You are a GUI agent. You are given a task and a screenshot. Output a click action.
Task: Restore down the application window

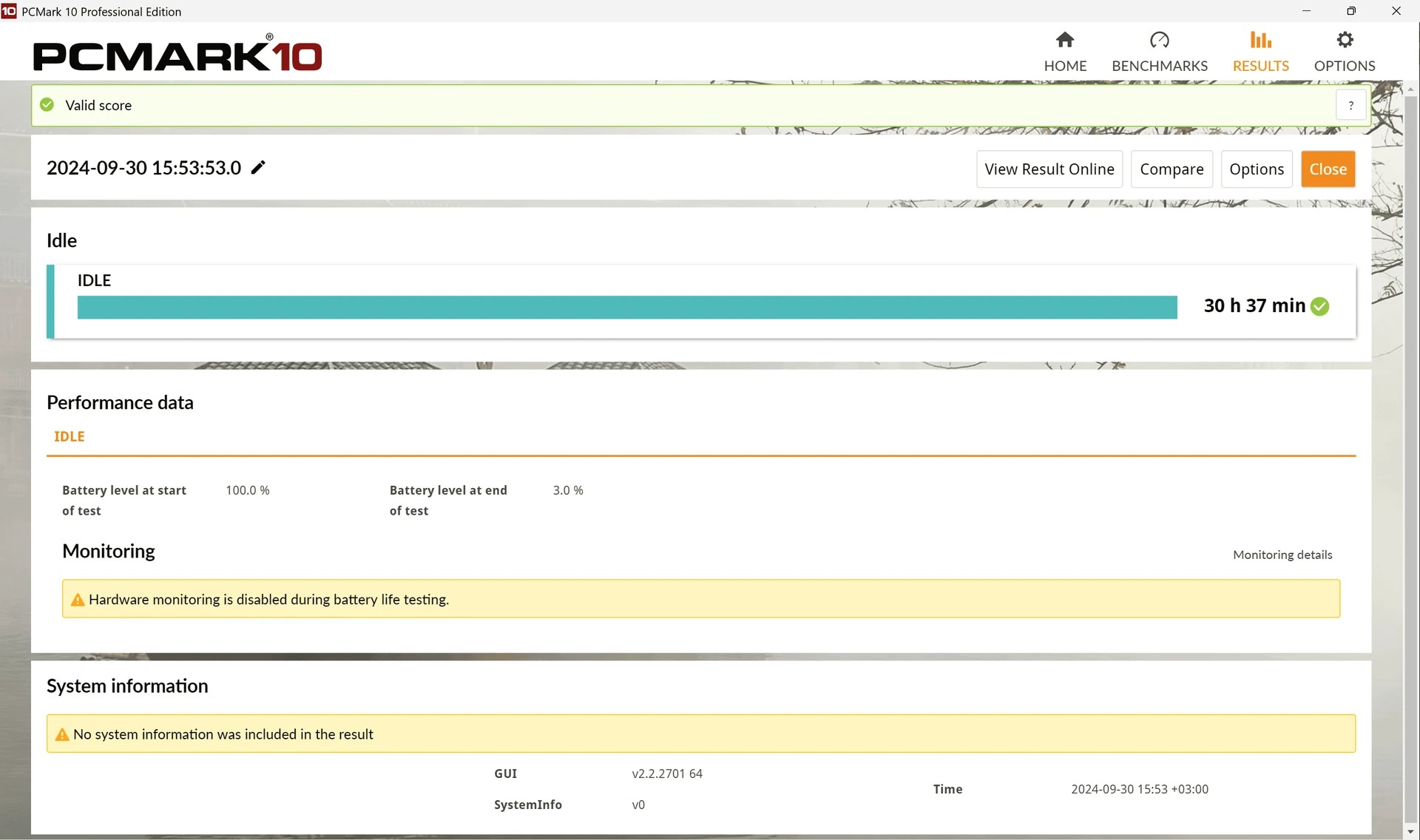pyautogui.click(x=1350, y=11)
